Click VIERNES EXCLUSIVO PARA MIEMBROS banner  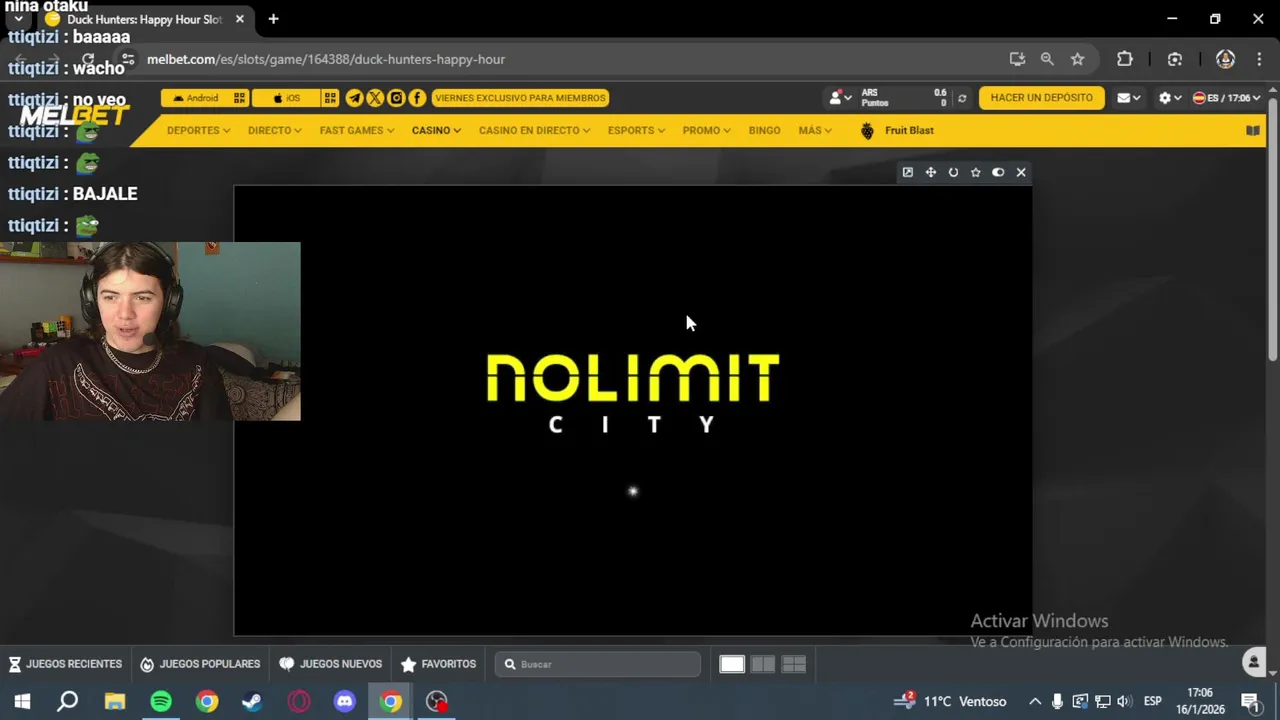click(x=520, y=98)
